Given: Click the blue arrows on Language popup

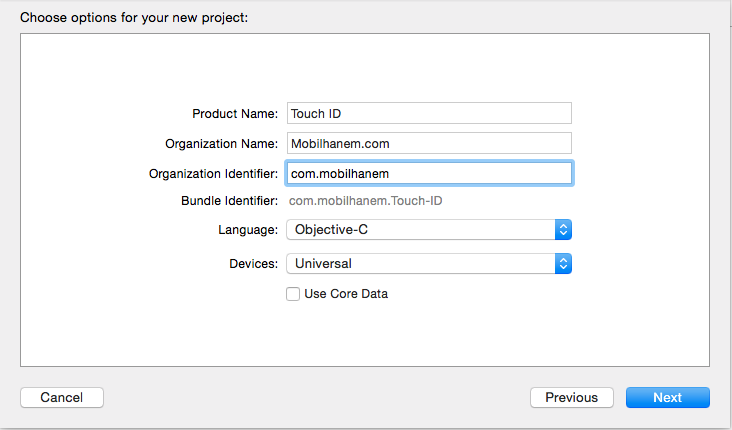Looking at the screenshot, I should point(563,230).
